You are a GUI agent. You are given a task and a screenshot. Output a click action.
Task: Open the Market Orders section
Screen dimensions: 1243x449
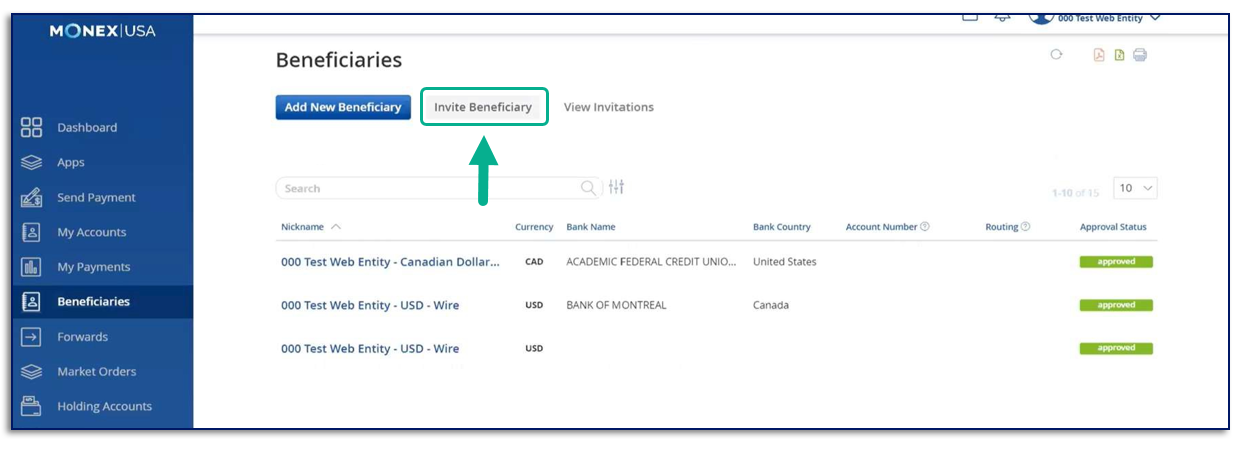click(x=96, y=372)
